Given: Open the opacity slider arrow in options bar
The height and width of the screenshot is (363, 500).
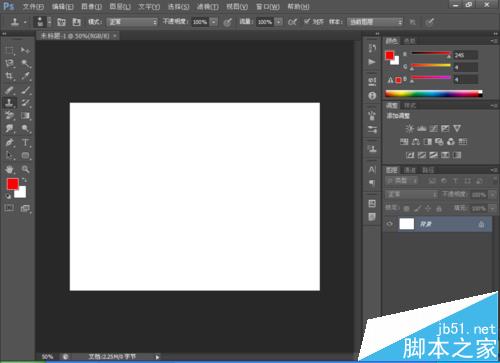Looking at the screenshot, I should (214, 22).
